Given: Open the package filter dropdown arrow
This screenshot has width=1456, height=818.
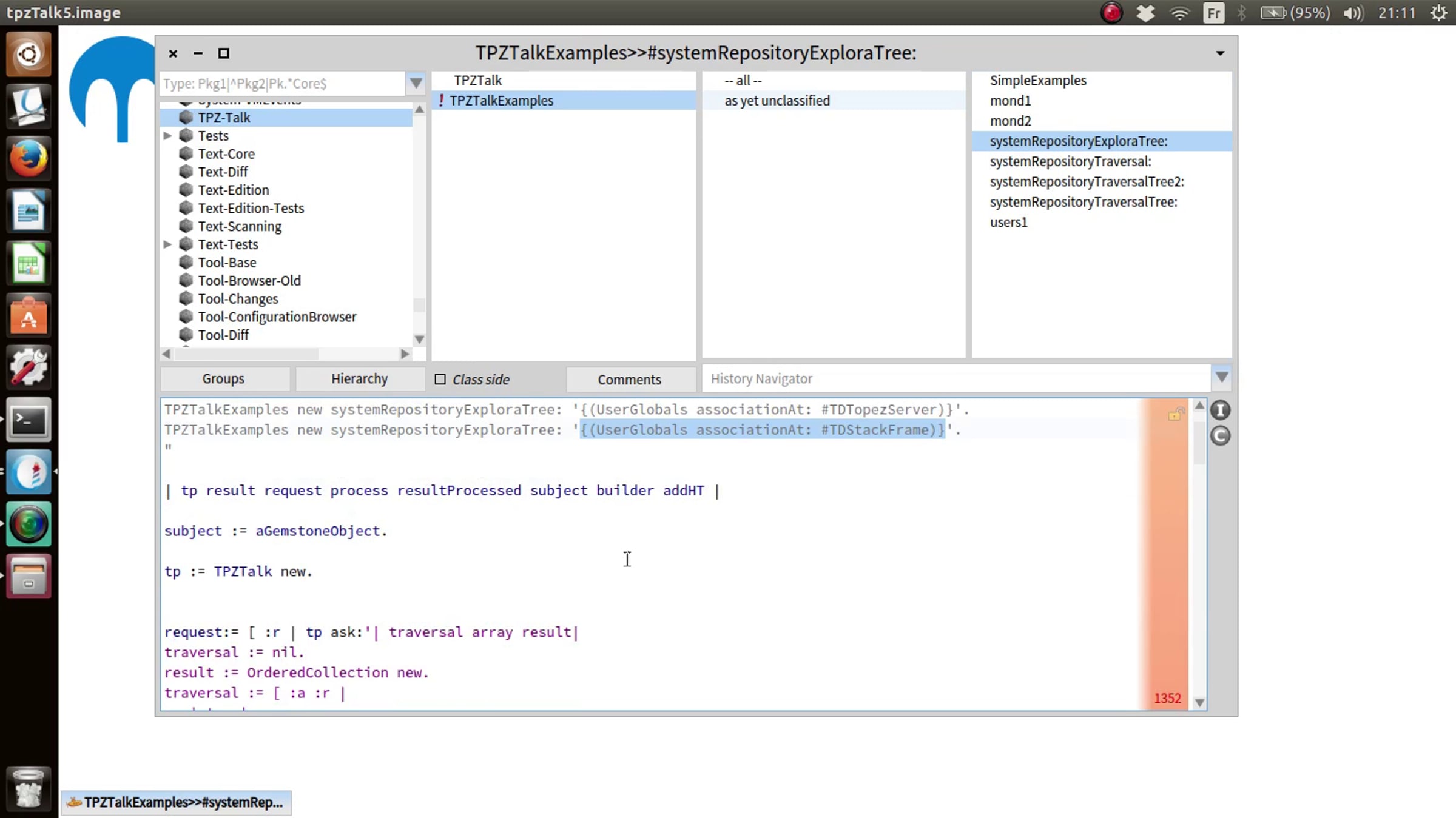Looking at the screenshot, I should [x=416, y=83].
